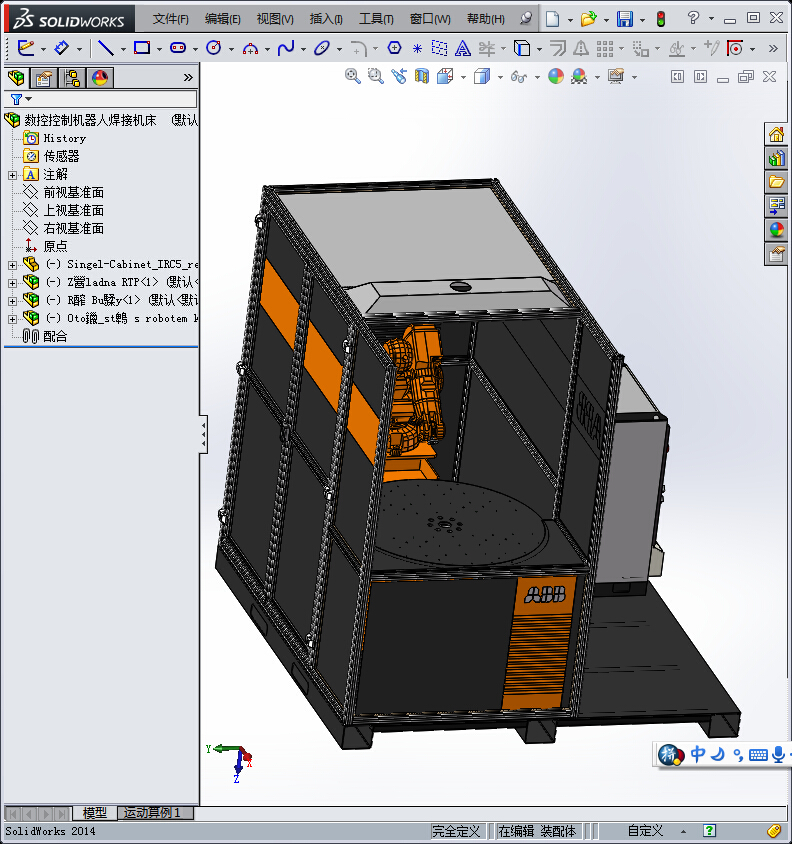Click the Zoom to Fit icon
Screen dimensions: 792x844
[x=352, y=76]
